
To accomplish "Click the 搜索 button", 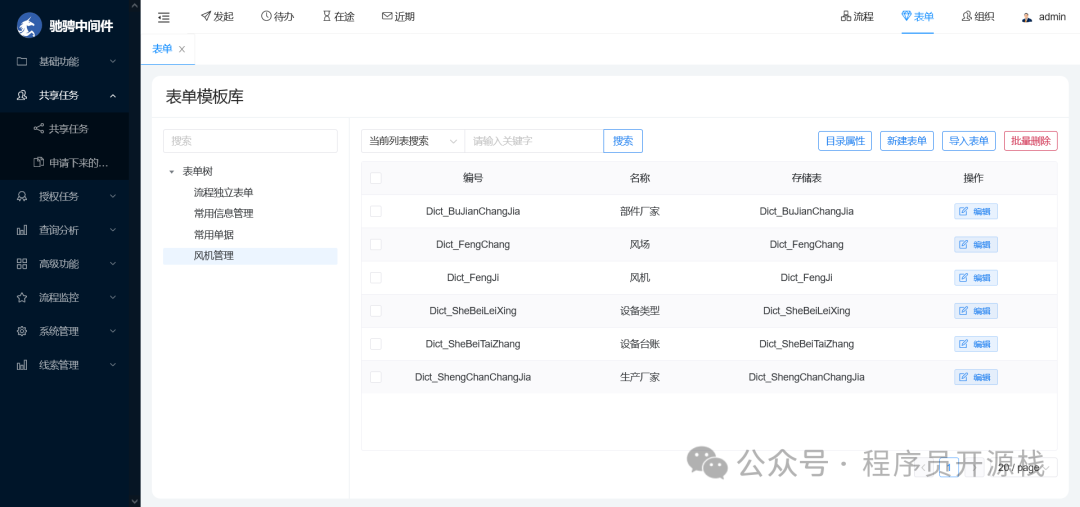I will (x=623, y=141).
